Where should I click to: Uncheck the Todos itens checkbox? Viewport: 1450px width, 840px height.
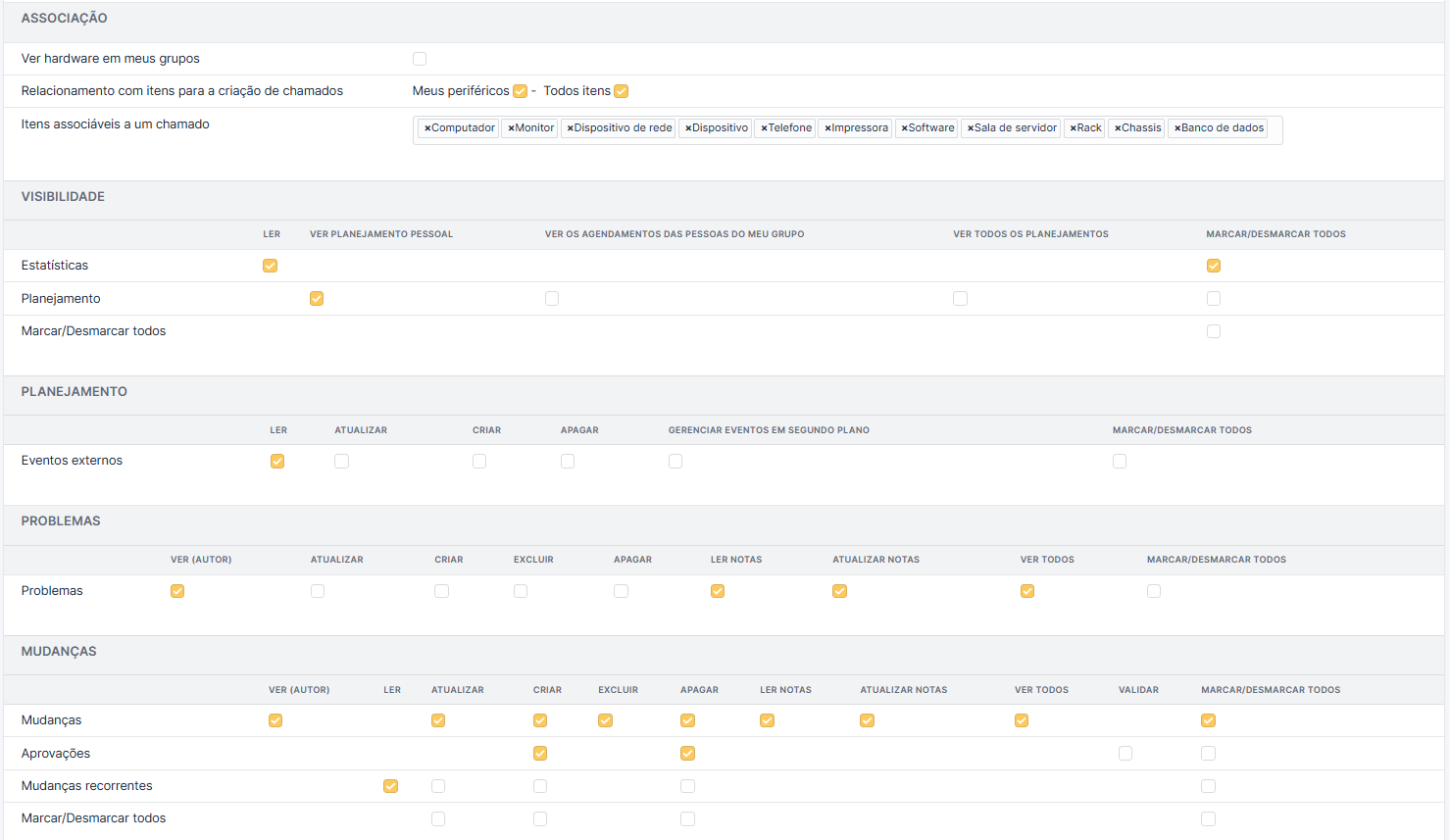click(x=621, y=91)
